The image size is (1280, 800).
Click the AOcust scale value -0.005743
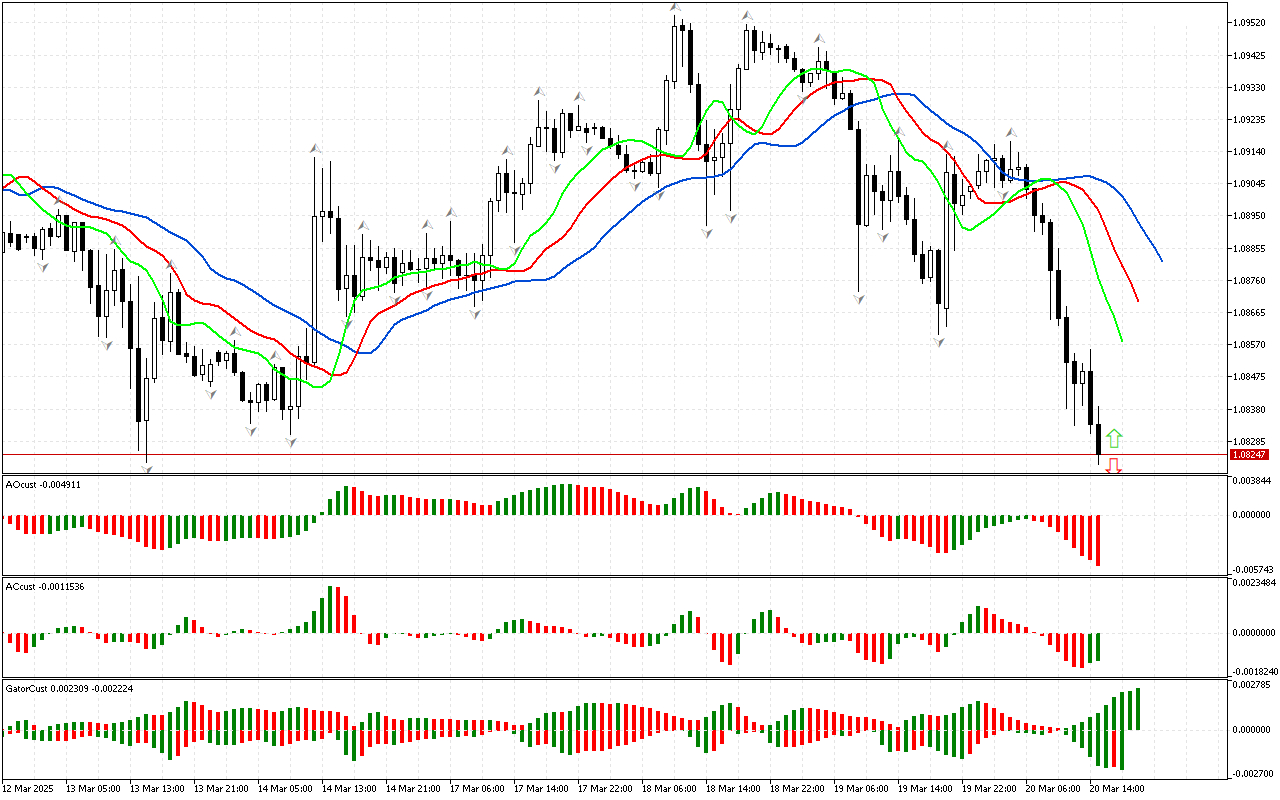[x=1253, y=568]
